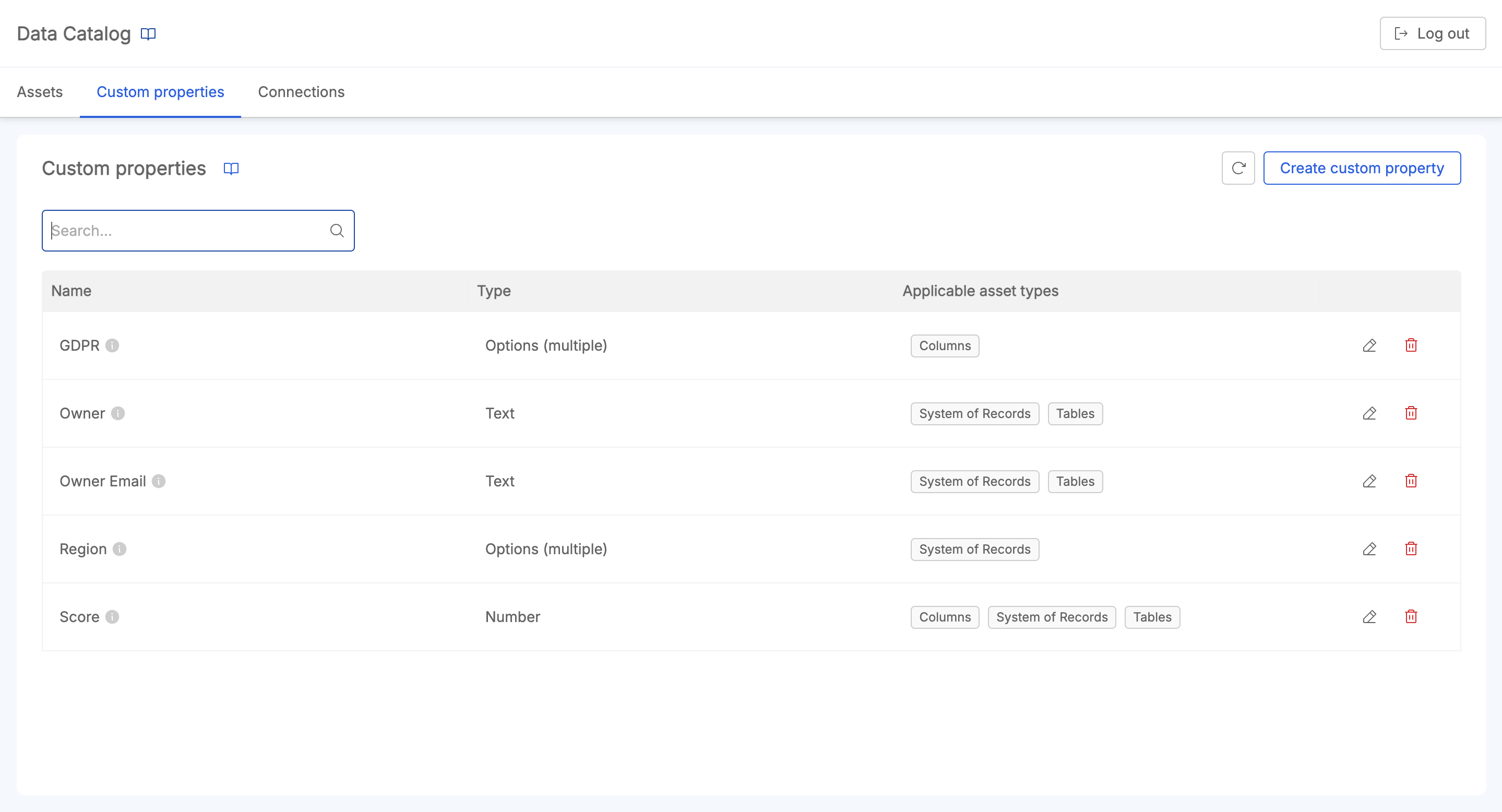Click the info icon next to Owner
Image resolution: width=1502 pixels, height=812 pixels.
click(118, 413)
